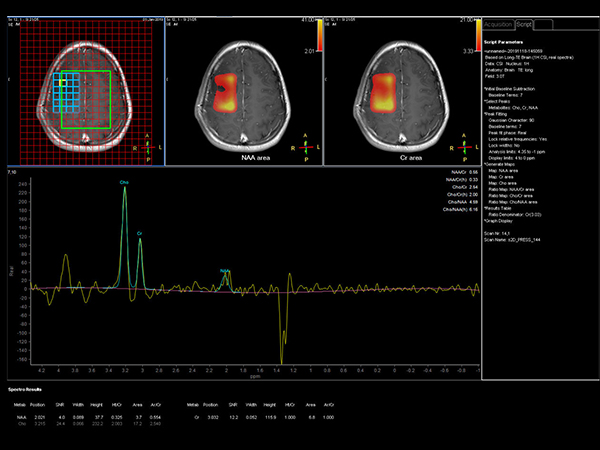600x450 pixels.
Task: Click the 'ppm' axis label under the spectrum
Action: pyautogui.click(x=255, y=377)
